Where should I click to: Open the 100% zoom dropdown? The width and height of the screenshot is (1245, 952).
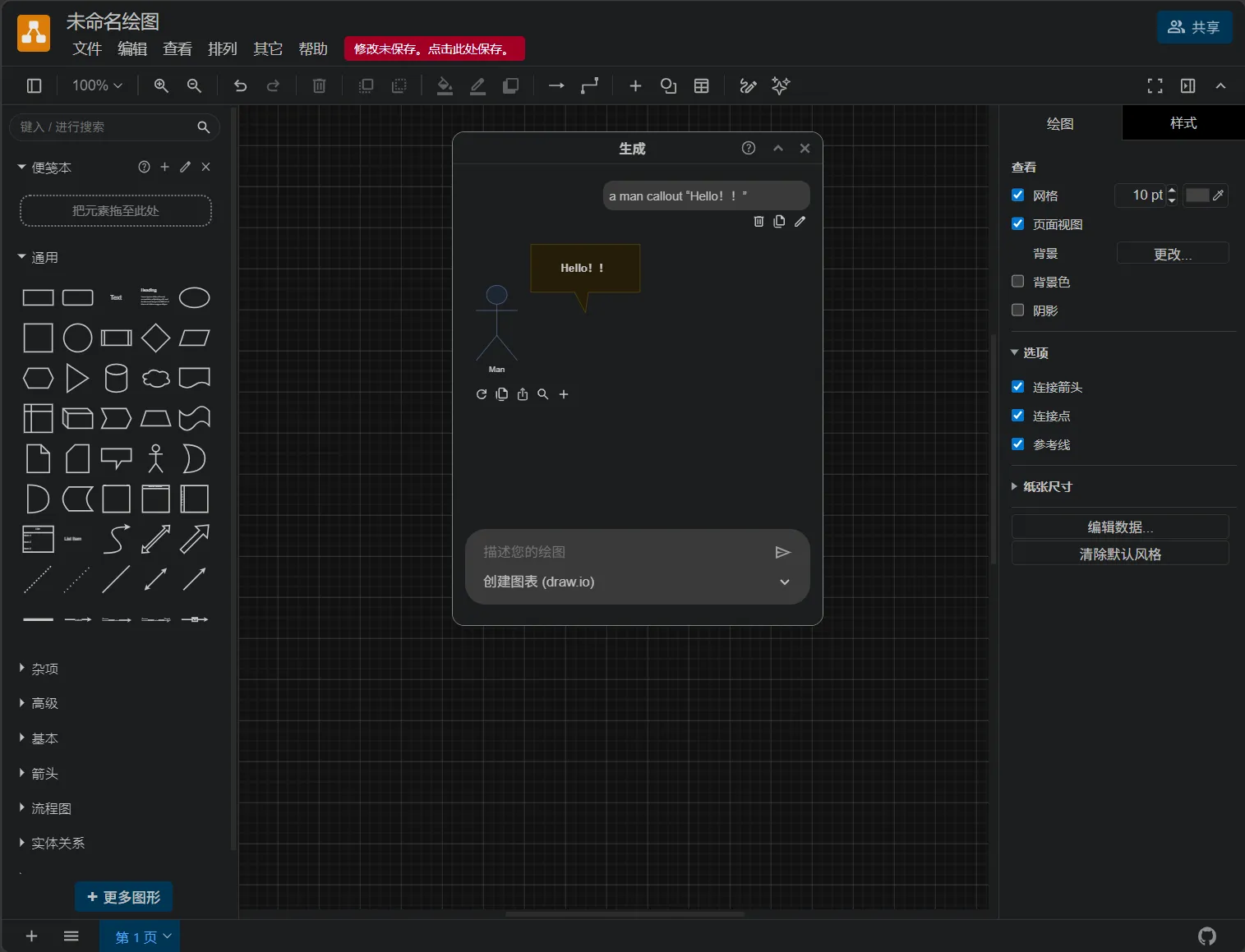pyautogui.click(x=97, y=85)
